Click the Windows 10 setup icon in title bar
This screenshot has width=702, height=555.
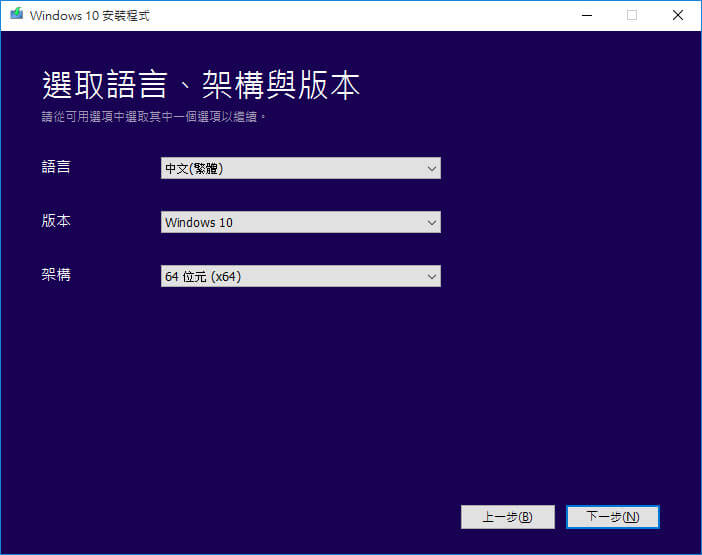(15, 16)
